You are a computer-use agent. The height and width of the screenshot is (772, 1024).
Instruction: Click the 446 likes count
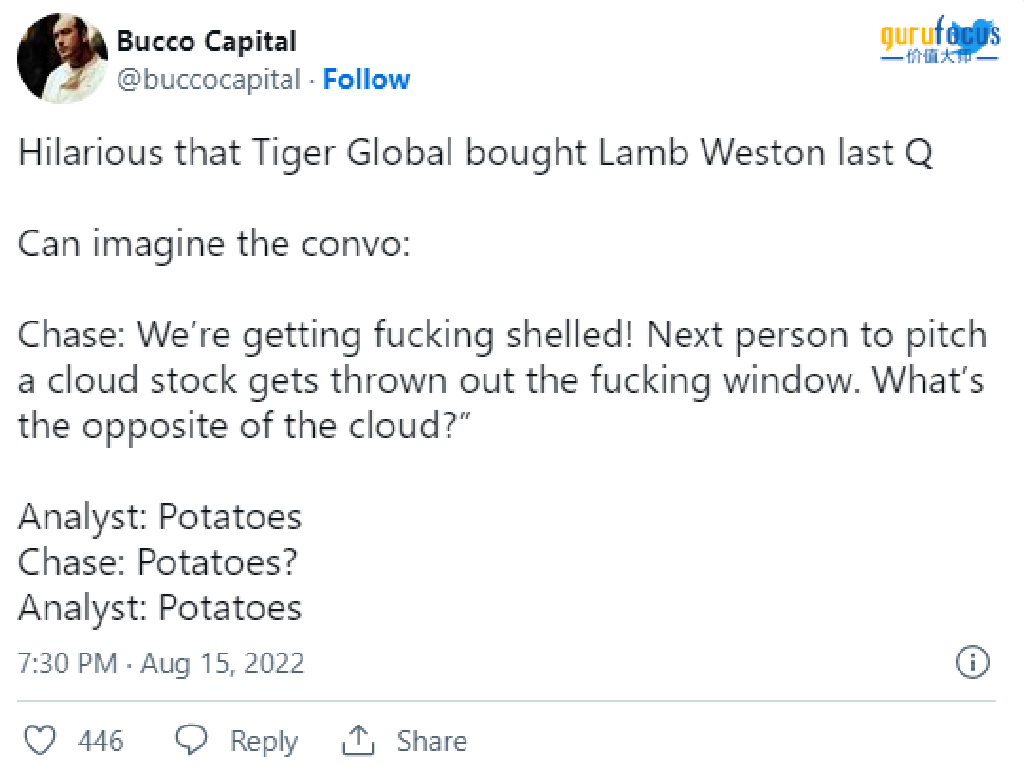[x=100, y=741]
